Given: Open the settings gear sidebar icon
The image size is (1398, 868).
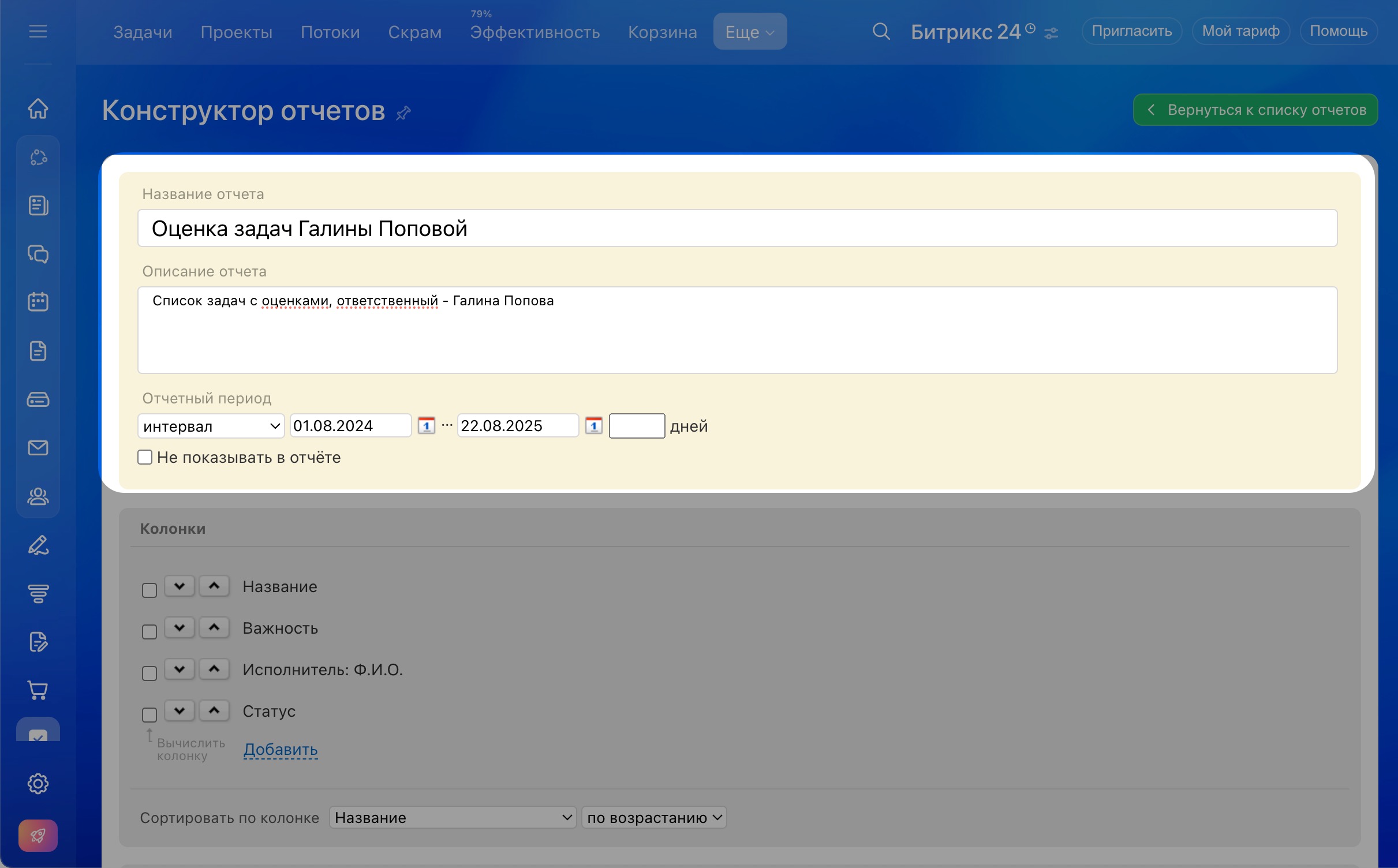Looking at the screenshot, I should pos(38,784).
